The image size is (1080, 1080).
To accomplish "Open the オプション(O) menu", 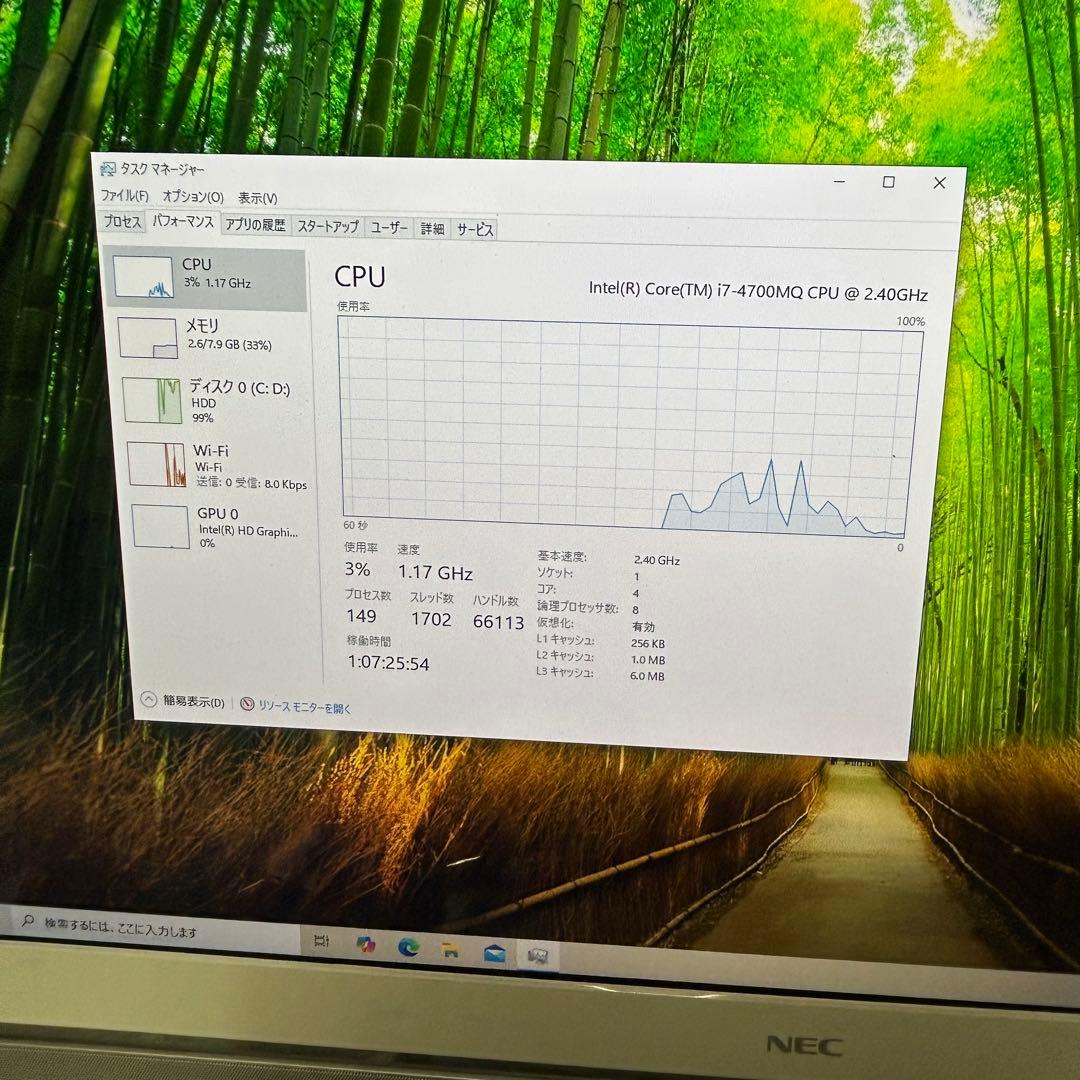I will tap(196, 197).
